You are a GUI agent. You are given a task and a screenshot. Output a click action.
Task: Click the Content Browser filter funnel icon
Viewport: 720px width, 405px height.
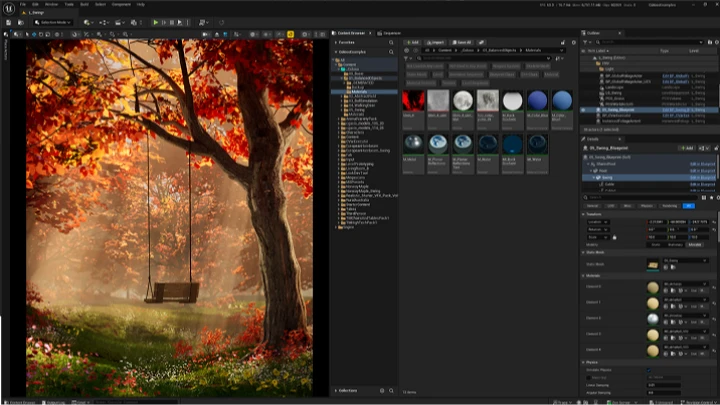406,58
